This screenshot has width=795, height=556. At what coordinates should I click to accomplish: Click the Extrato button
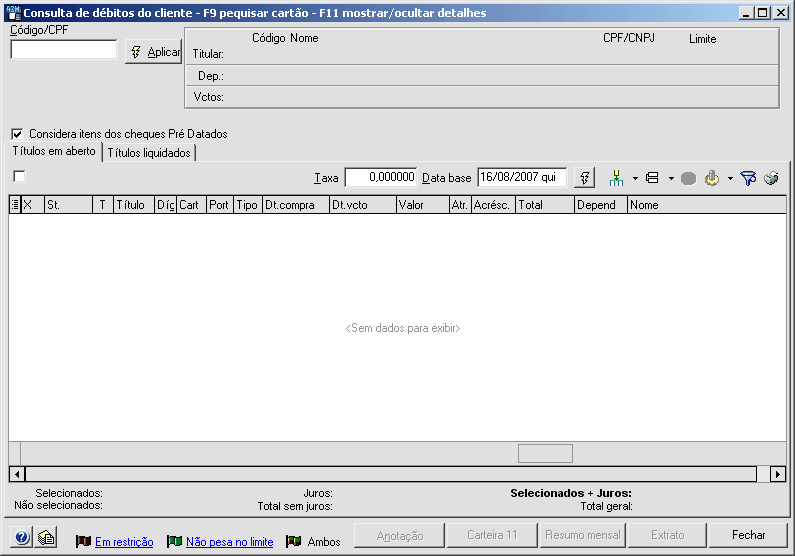point(667,535)
